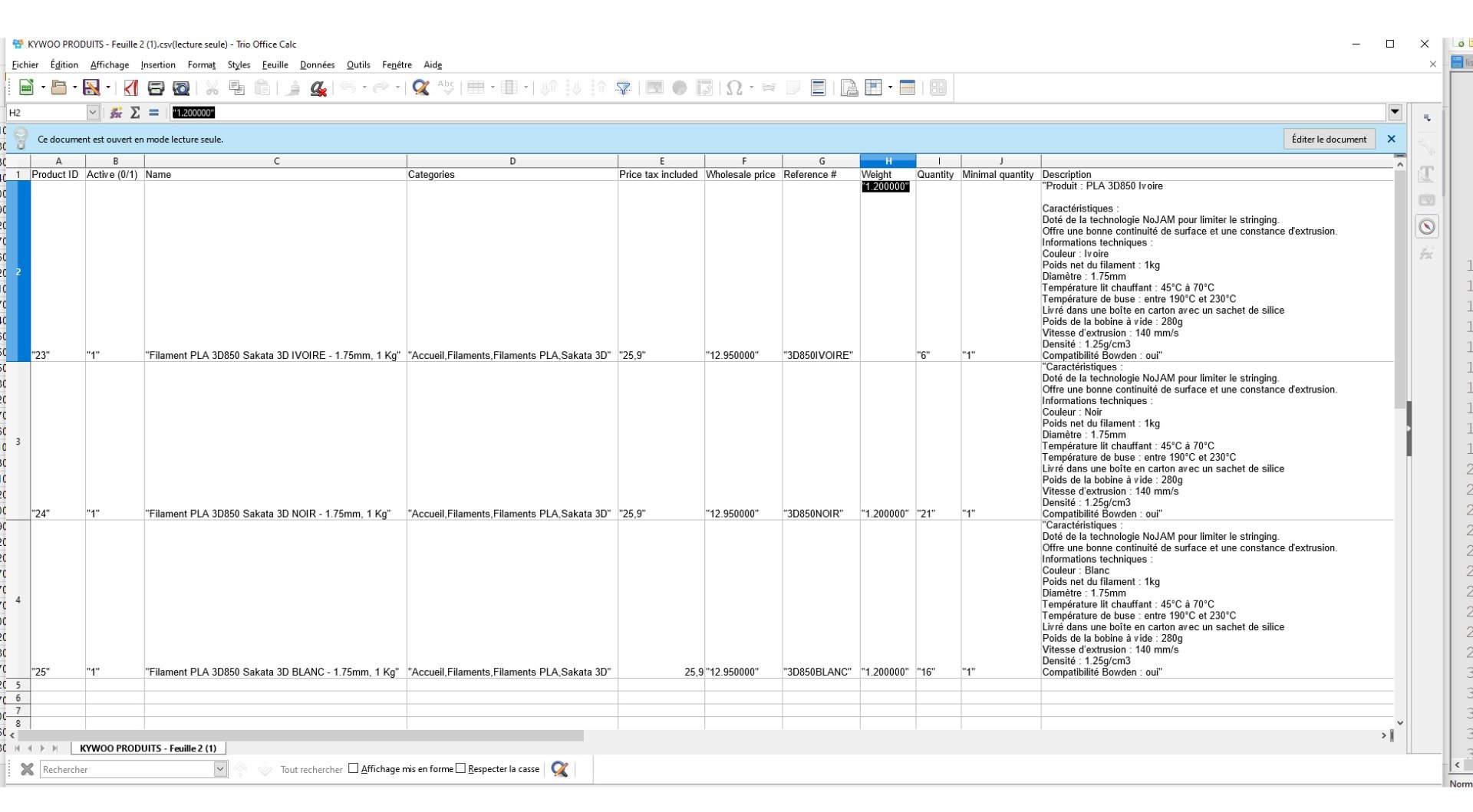Screen dimensions: 1473x812
Task: Expand the Name Box dropdown
Action: [93, 113]
